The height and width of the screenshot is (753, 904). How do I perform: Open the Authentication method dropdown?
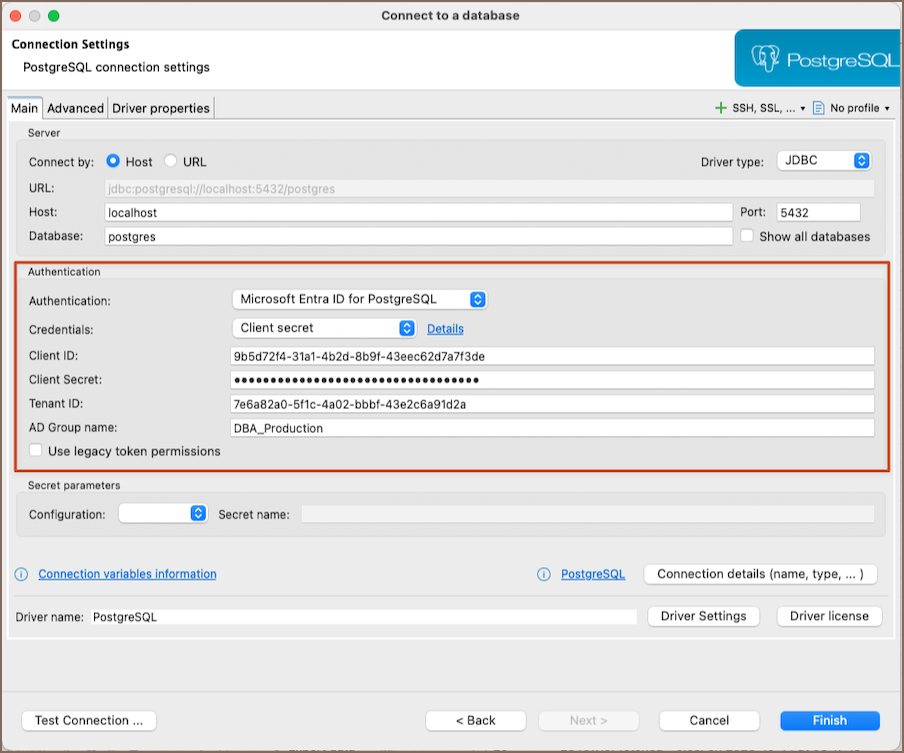pos(359,299)
